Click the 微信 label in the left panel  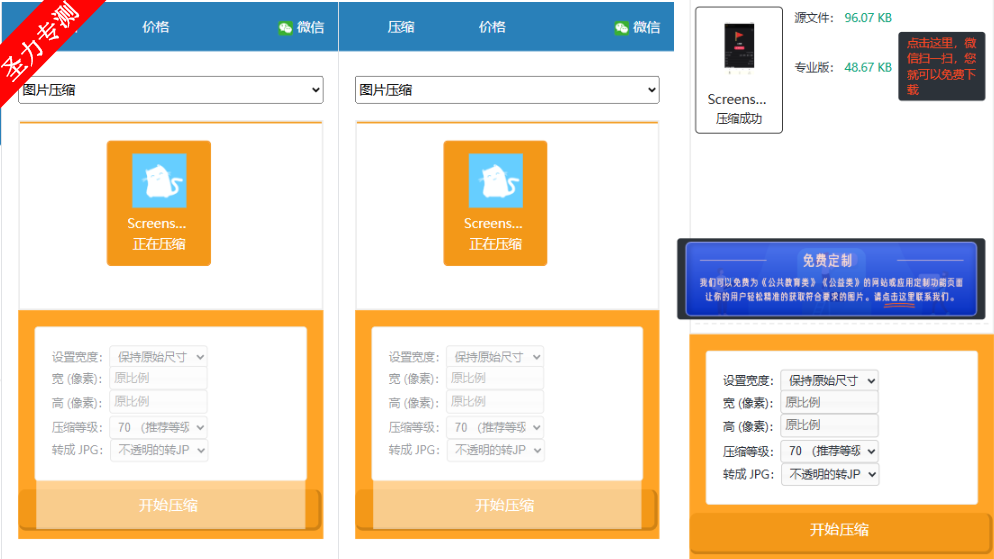tap(311, 27)
